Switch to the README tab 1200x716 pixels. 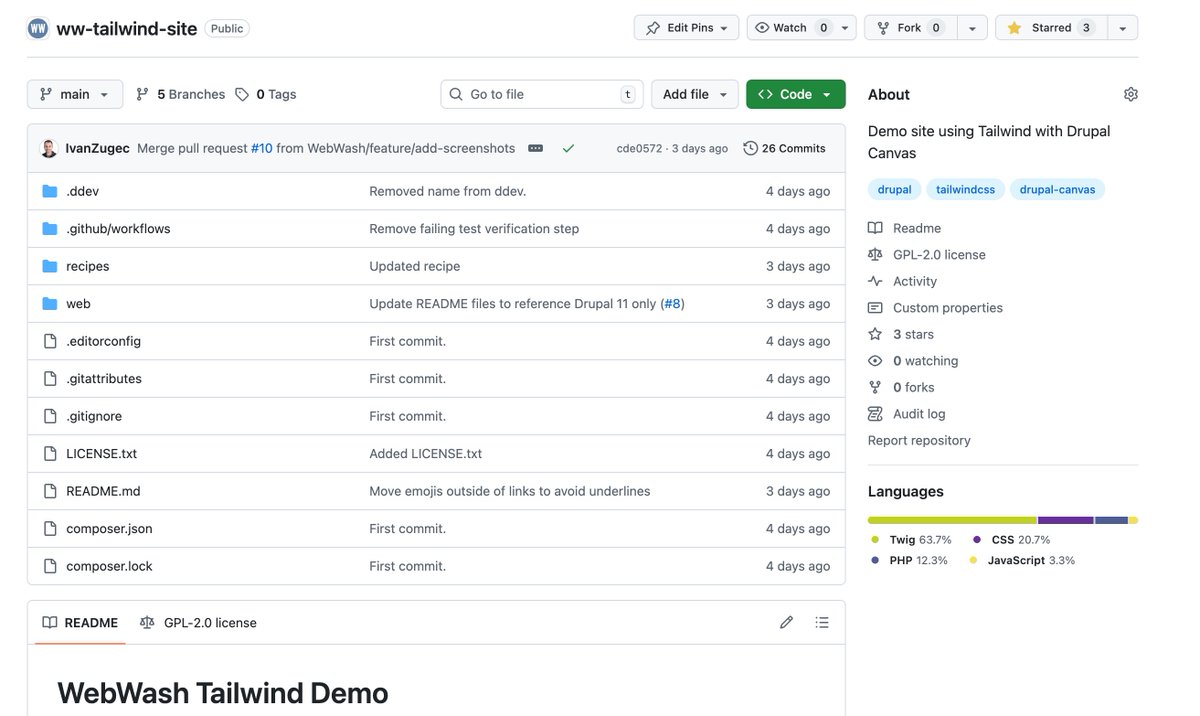(80, 622)
